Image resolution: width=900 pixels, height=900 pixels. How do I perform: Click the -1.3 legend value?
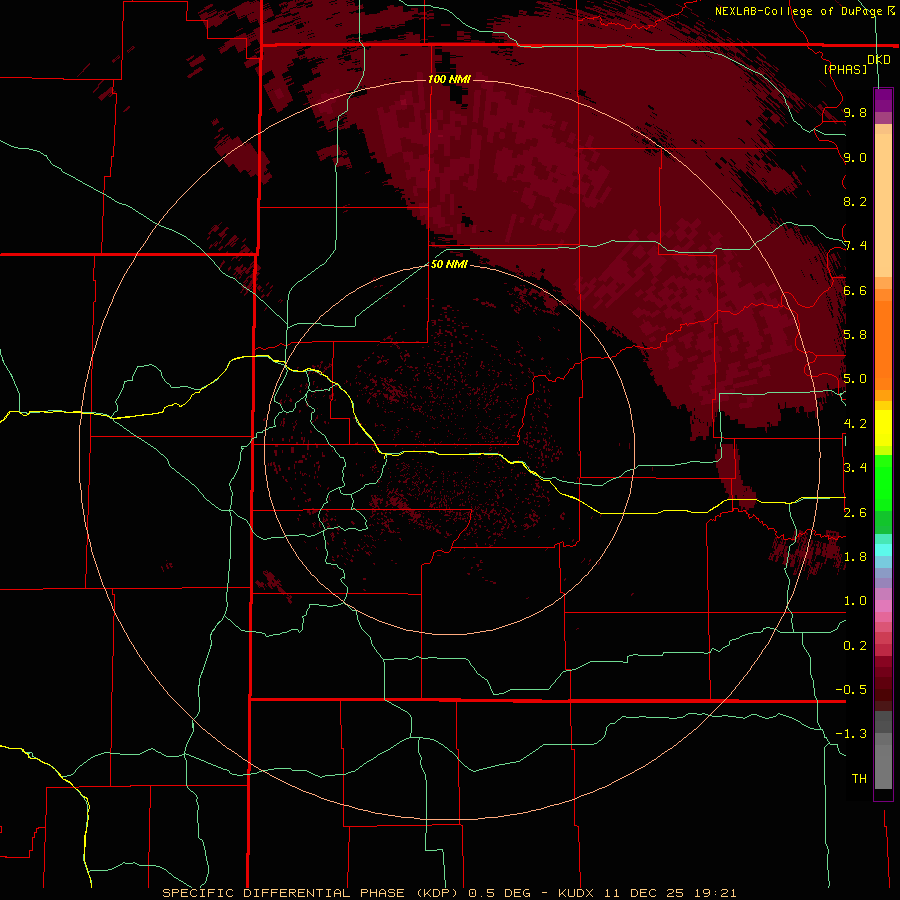pyautogui.click(x=851, y=734)
